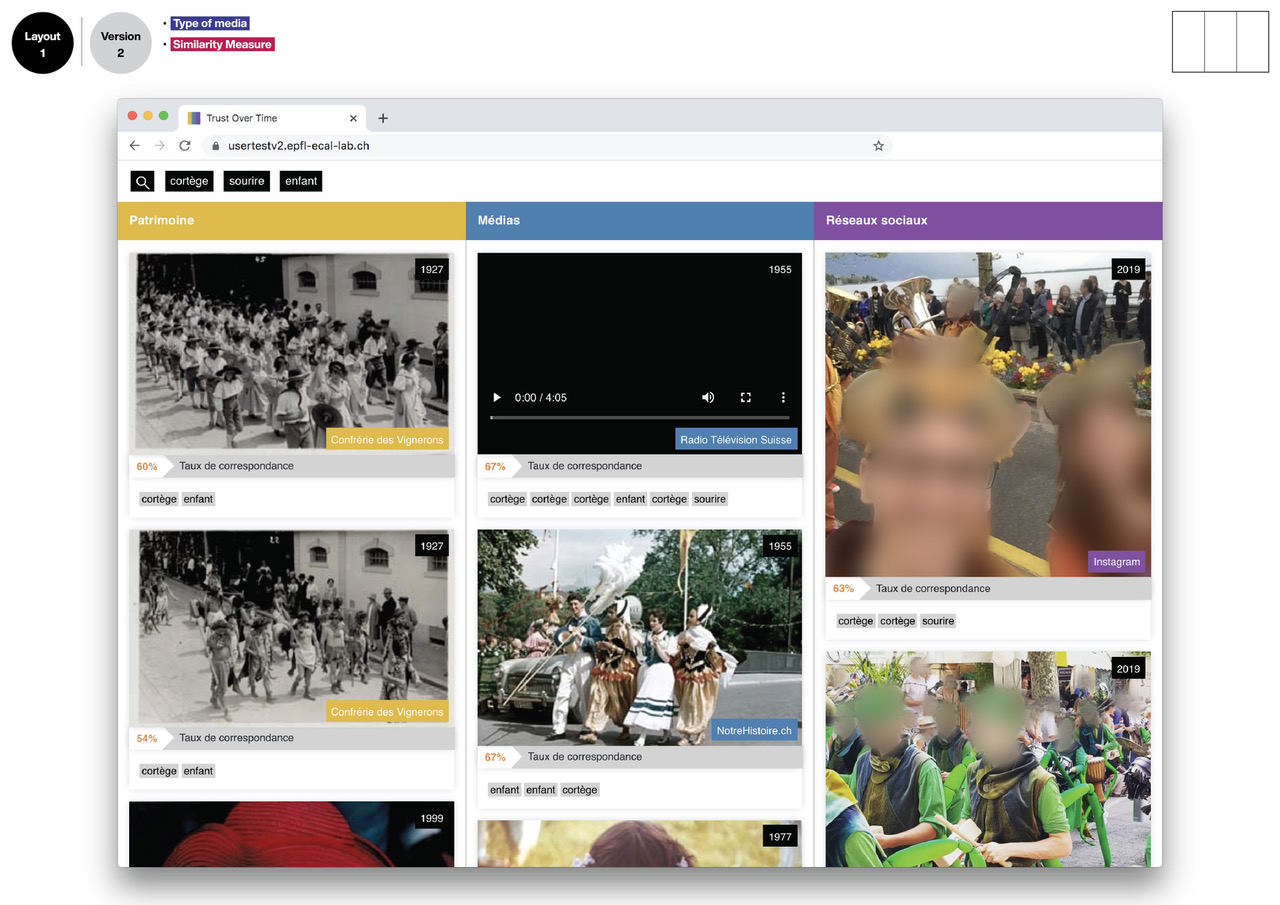
Task: Click the 63% match rate
Action: (843, 588)
